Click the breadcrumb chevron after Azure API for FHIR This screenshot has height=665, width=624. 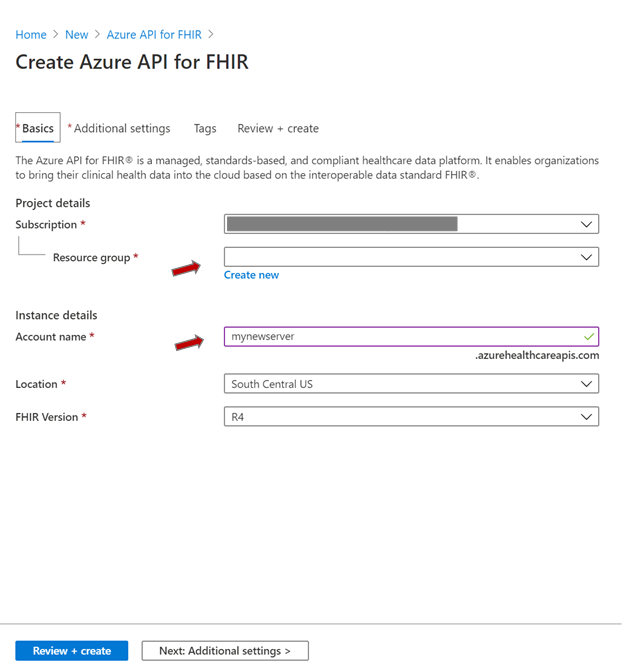click(x=211, y=34)
